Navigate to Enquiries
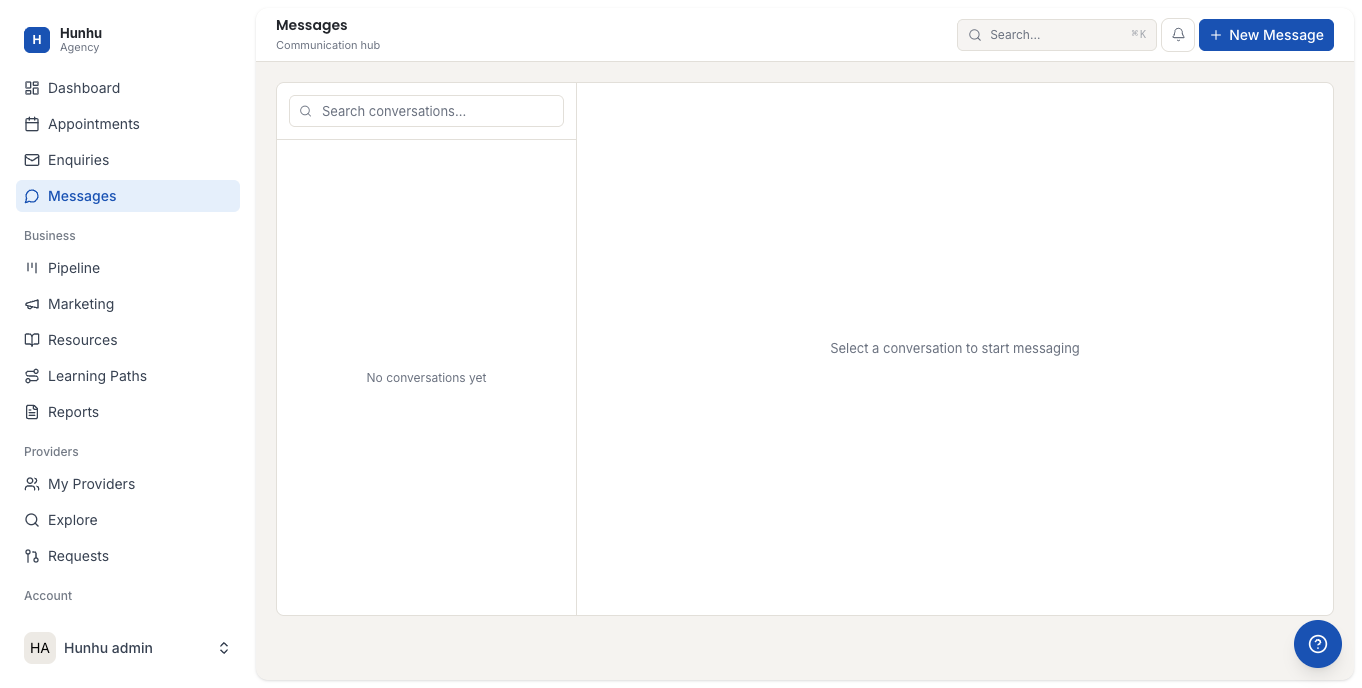This screenshot has width=1362, height=688. [x=128, y=160]
